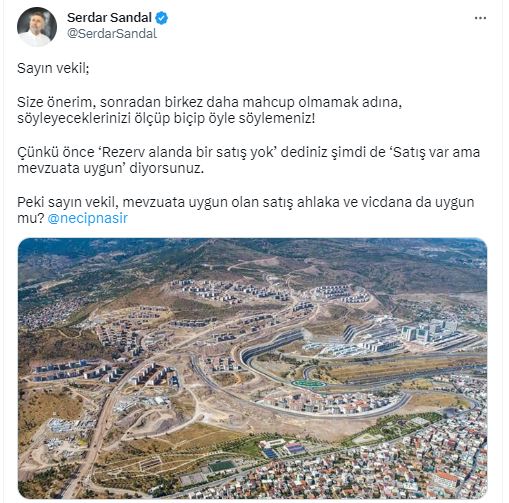
Task: Open the attached aerial photo
Action: point(252,368)
